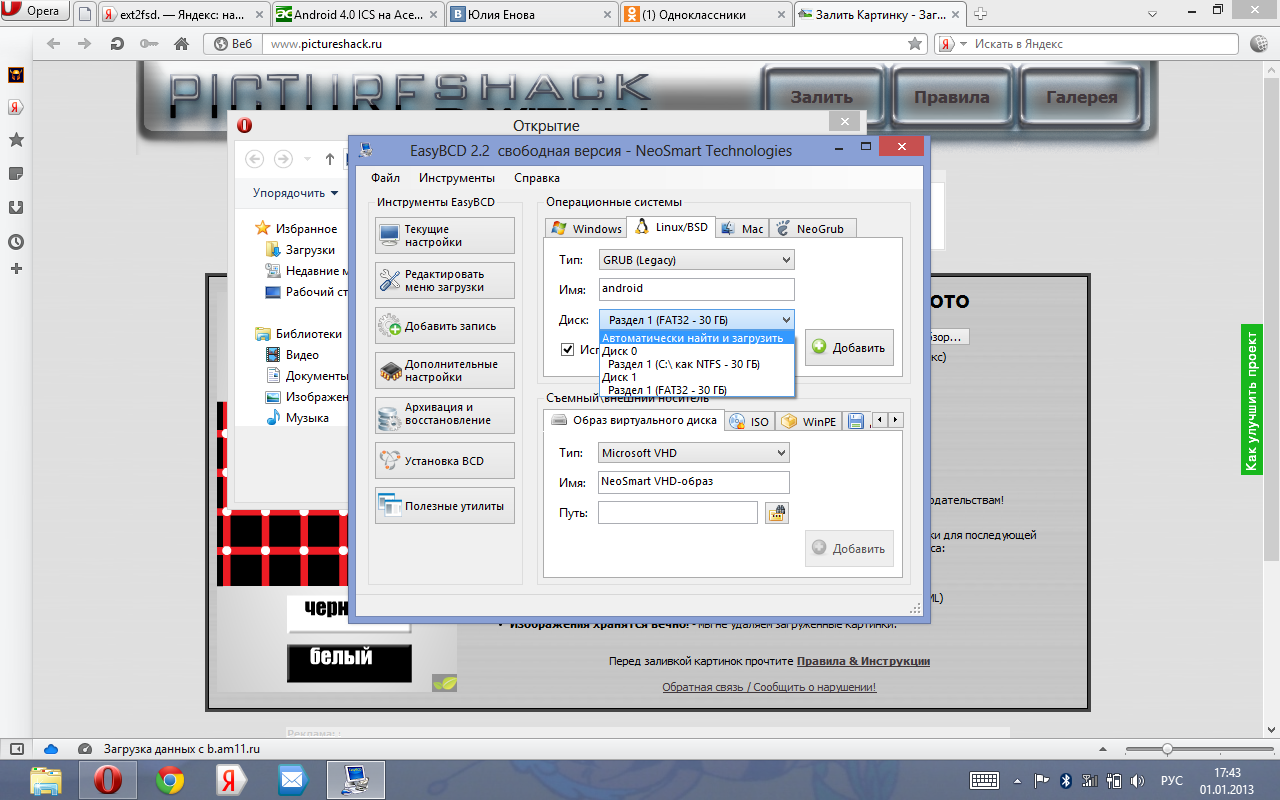Screen dimensions: 1280x800
Task: Open the Образ виртуального диска tab
Action: coord(634,420)
